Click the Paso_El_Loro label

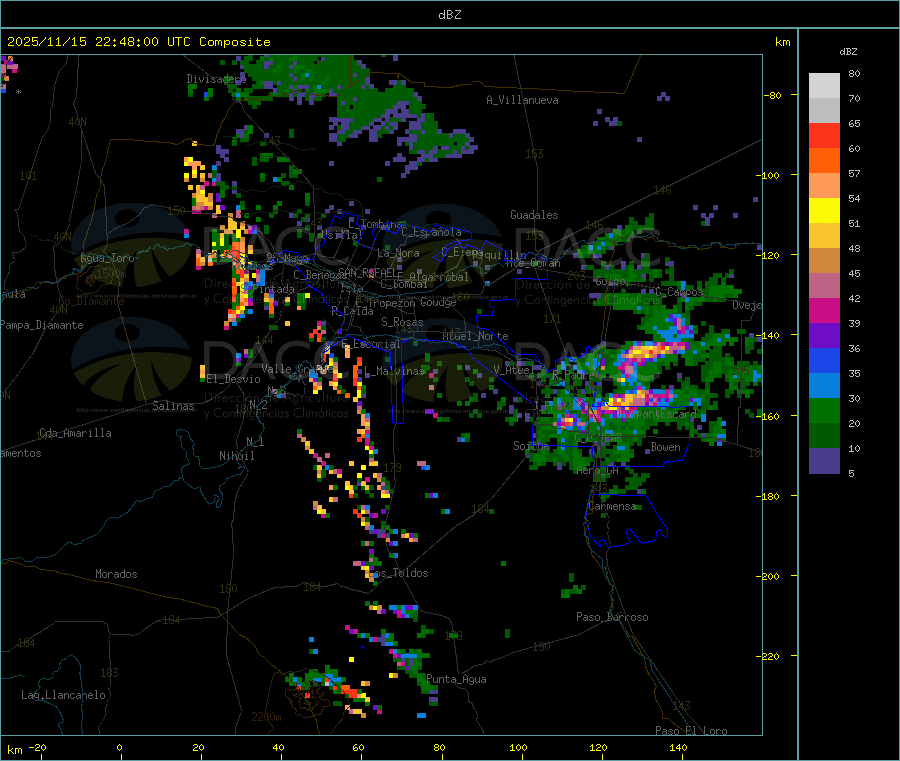(692, 731)
